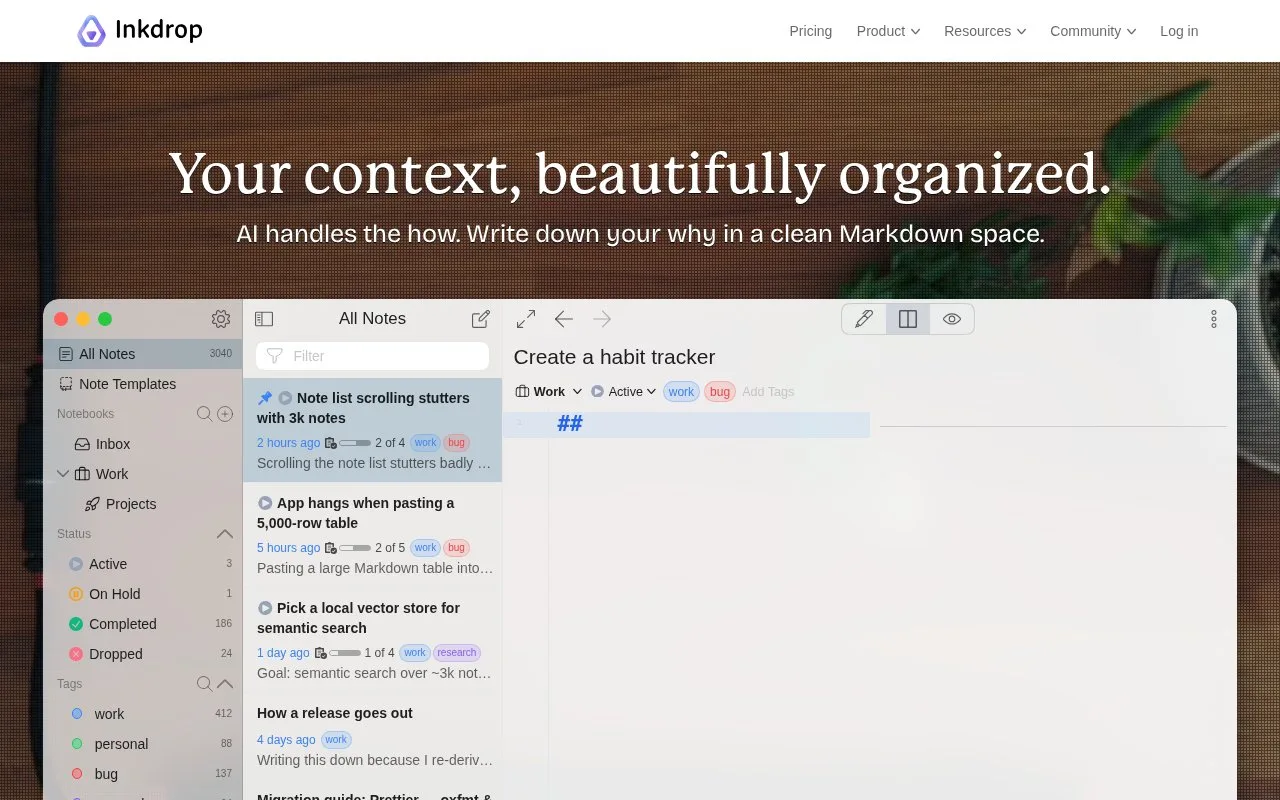Viewport: 1280px width, 800px height.
Task: Toggle the sidebar panel icon
Action: coord(264,319)
